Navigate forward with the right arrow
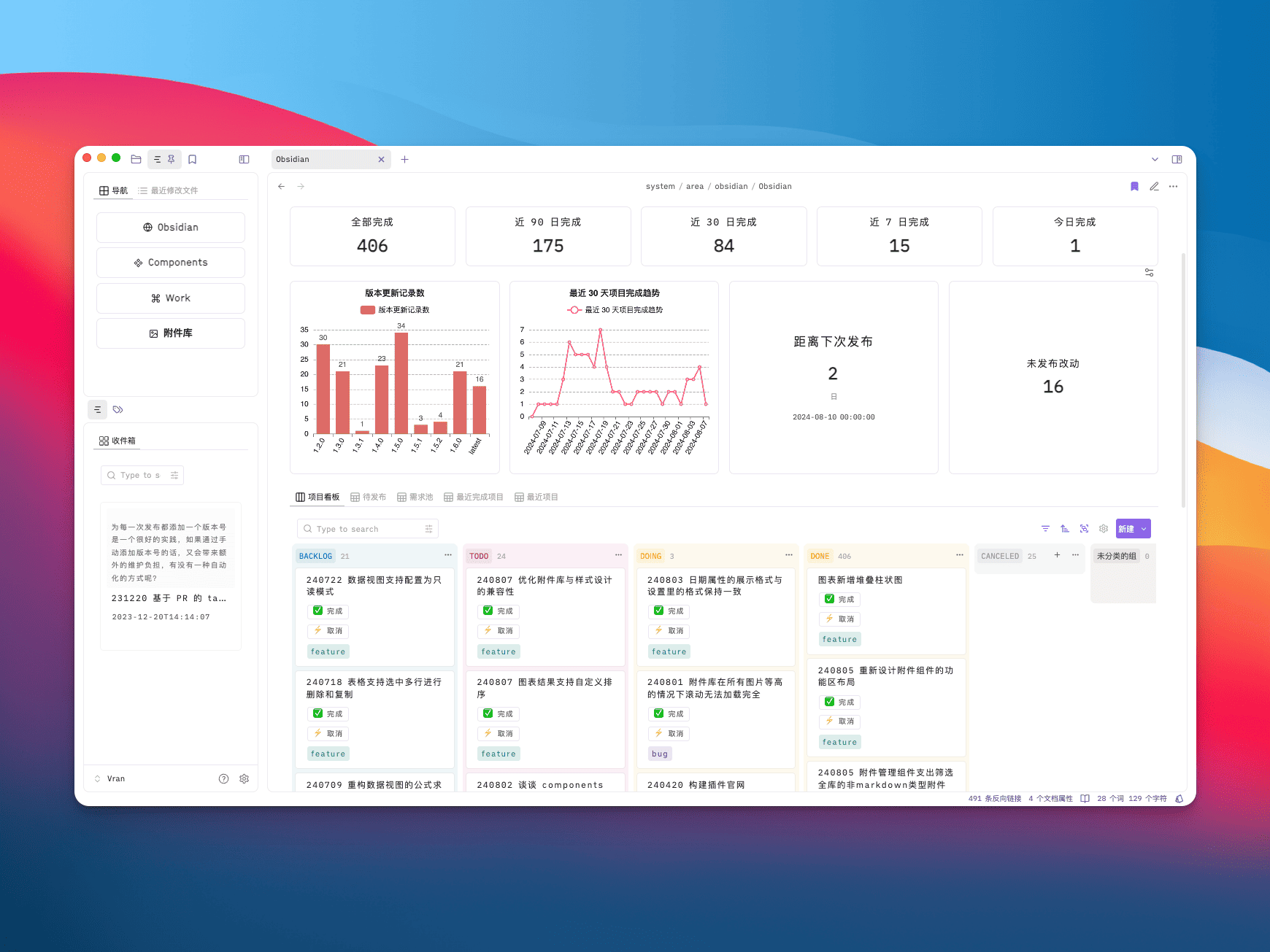The image size is (1270, 952). pos(301,186)
